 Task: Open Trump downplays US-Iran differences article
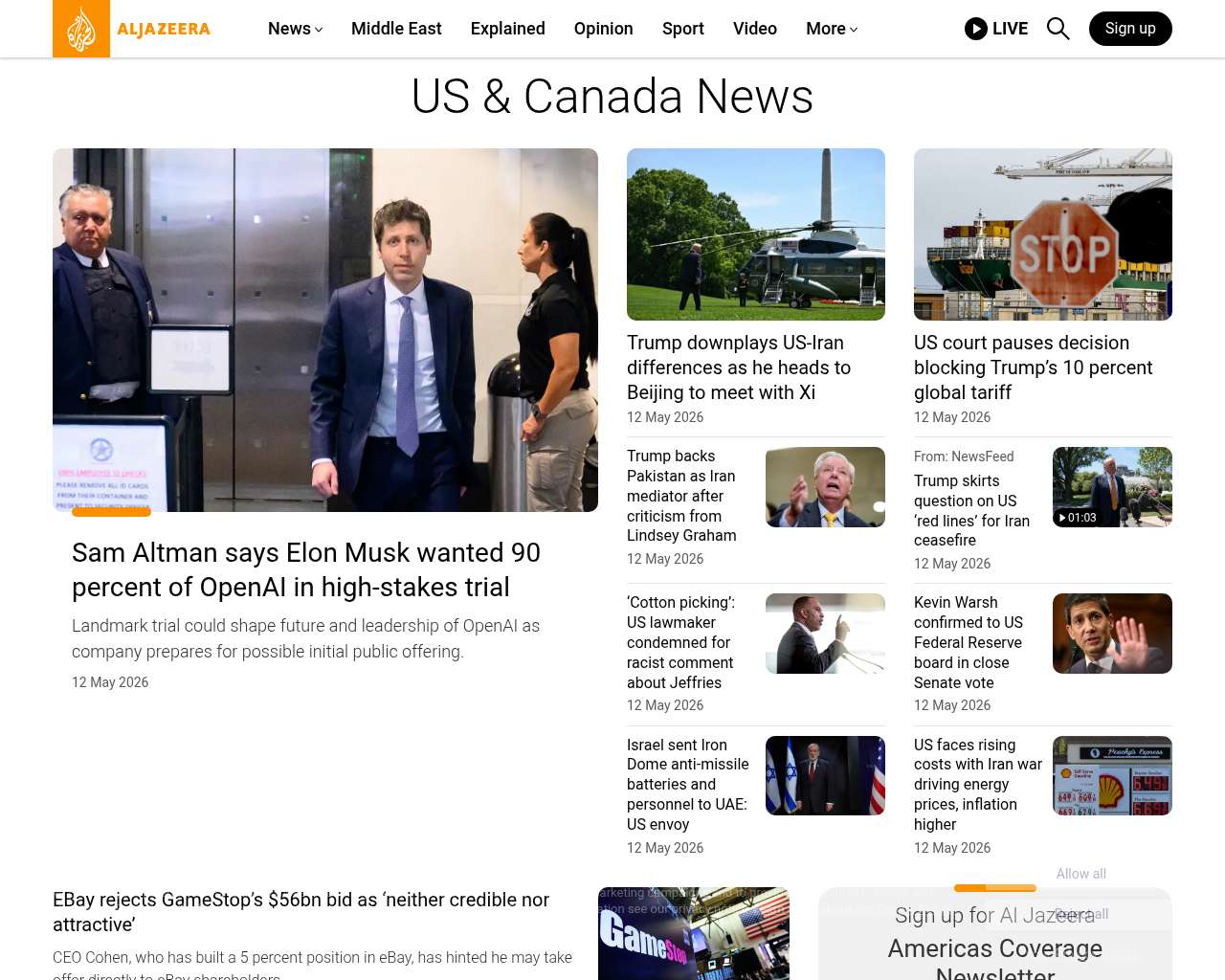[739, 367]
